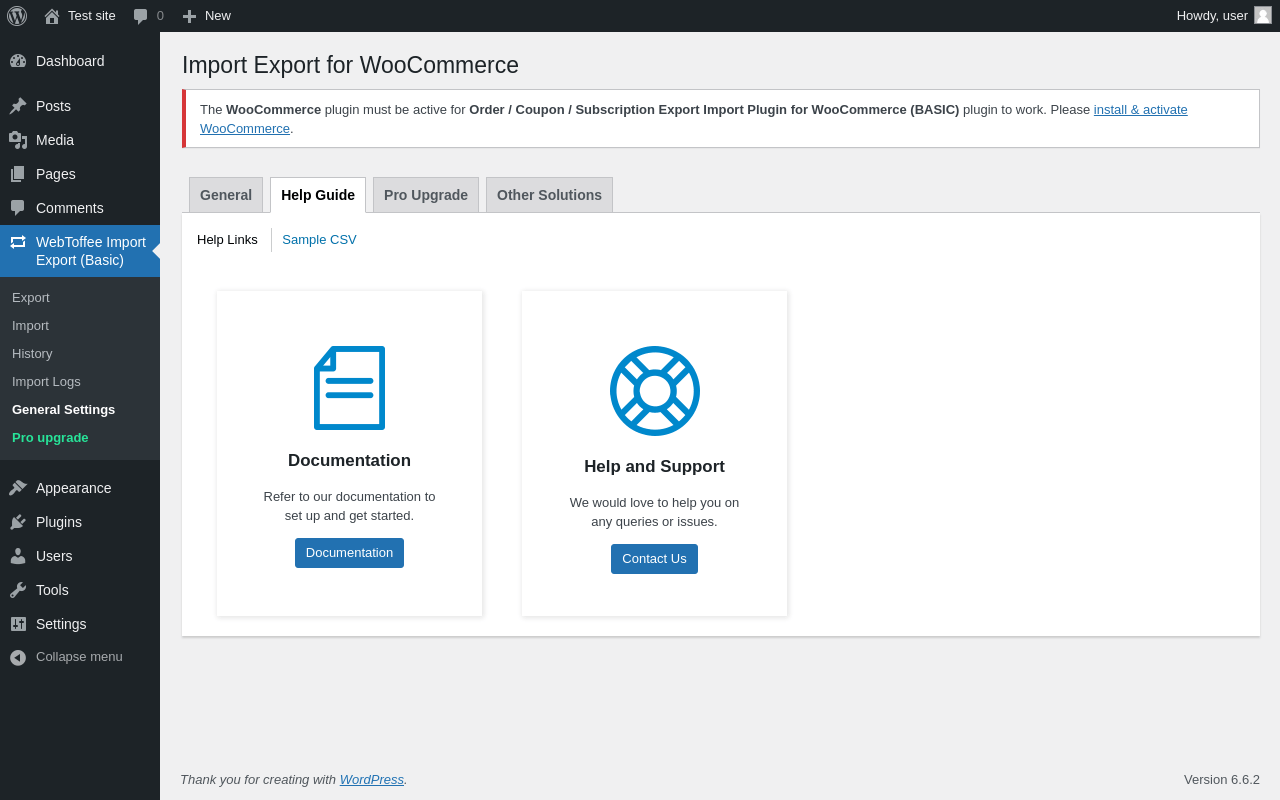Click the blue Documentation button

(x=349, y=553)
